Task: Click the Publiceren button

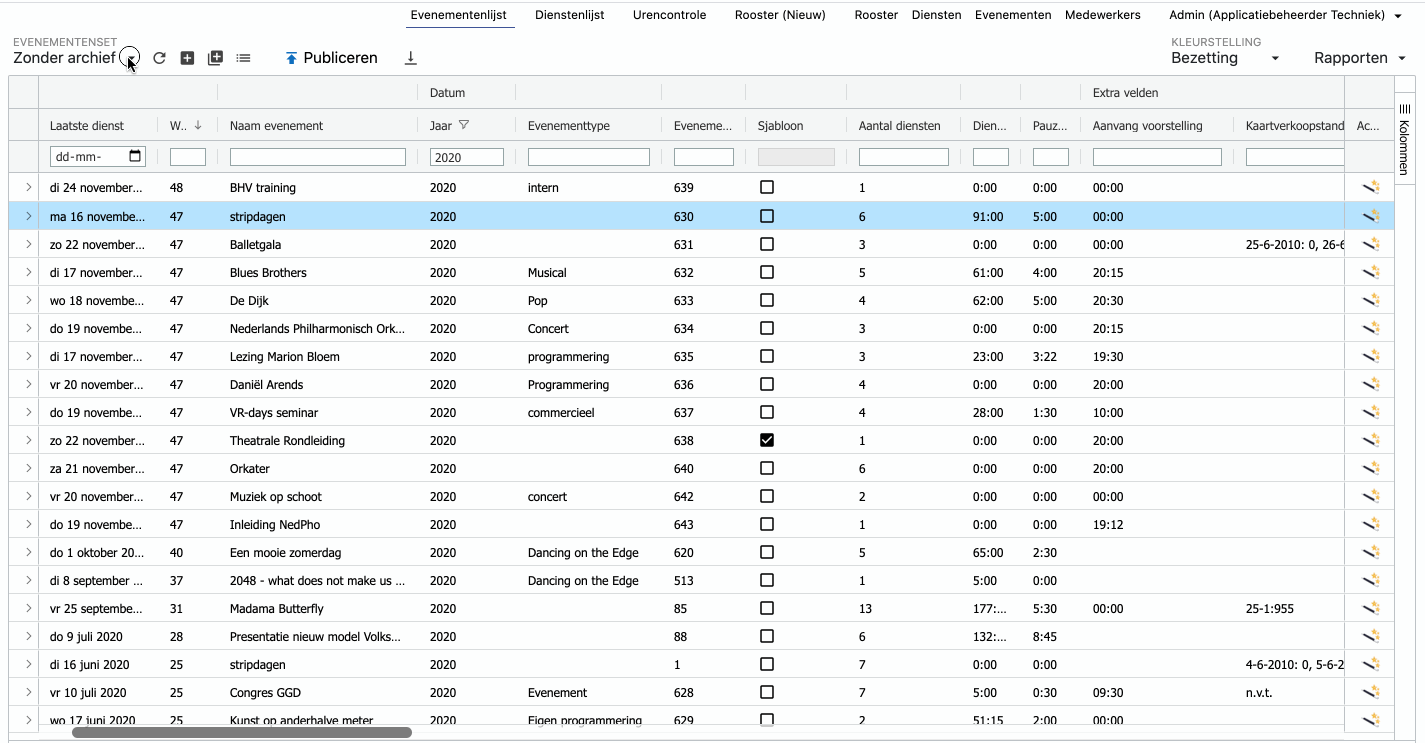Action: click(331, 58)
